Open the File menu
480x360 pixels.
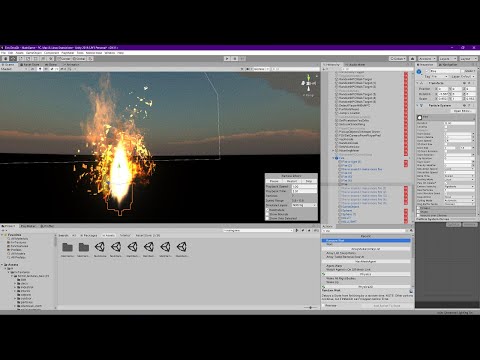(x=3, y=53)
